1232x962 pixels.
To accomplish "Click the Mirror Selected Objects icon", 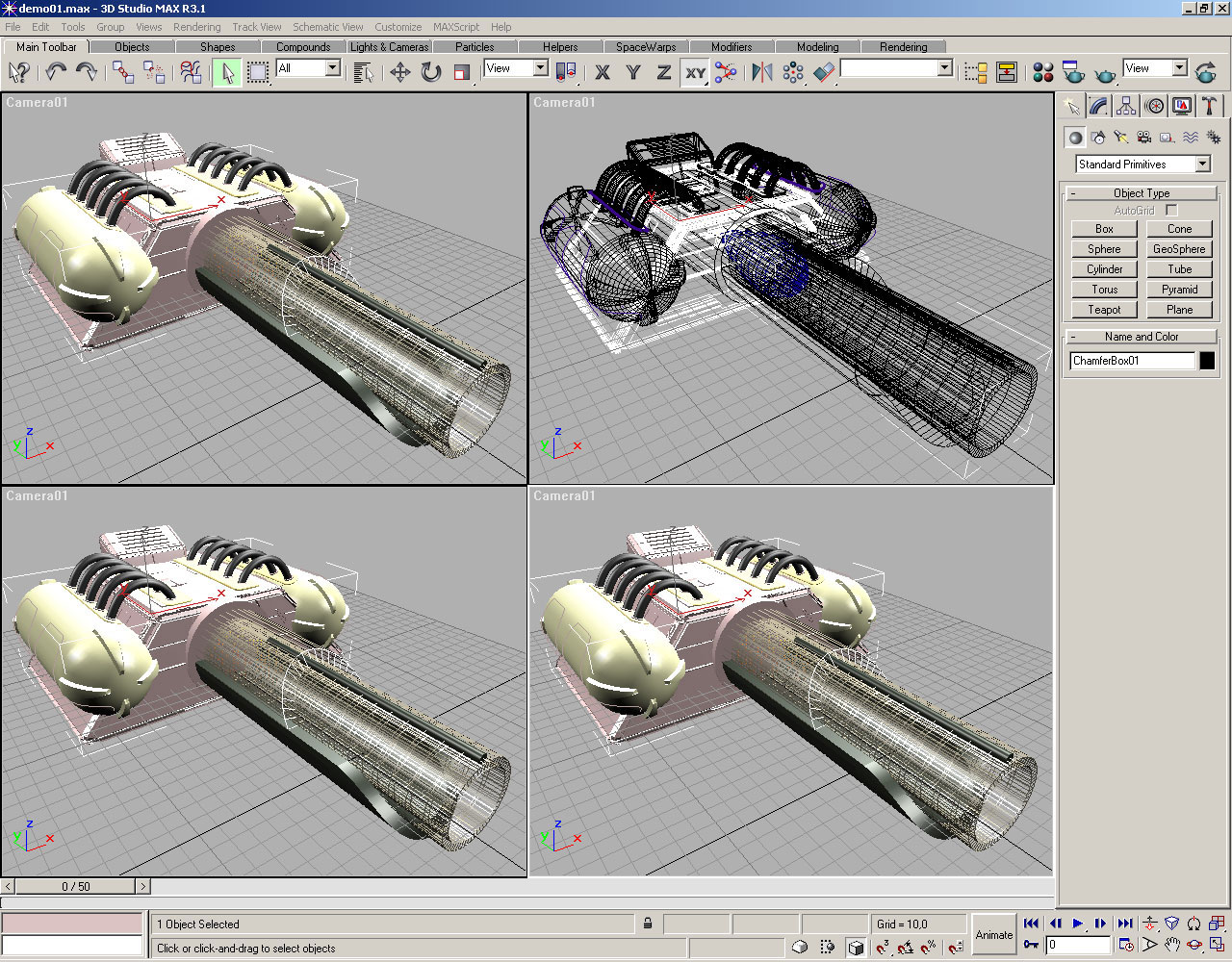I will pyautogui.click(x=761, y=72).
